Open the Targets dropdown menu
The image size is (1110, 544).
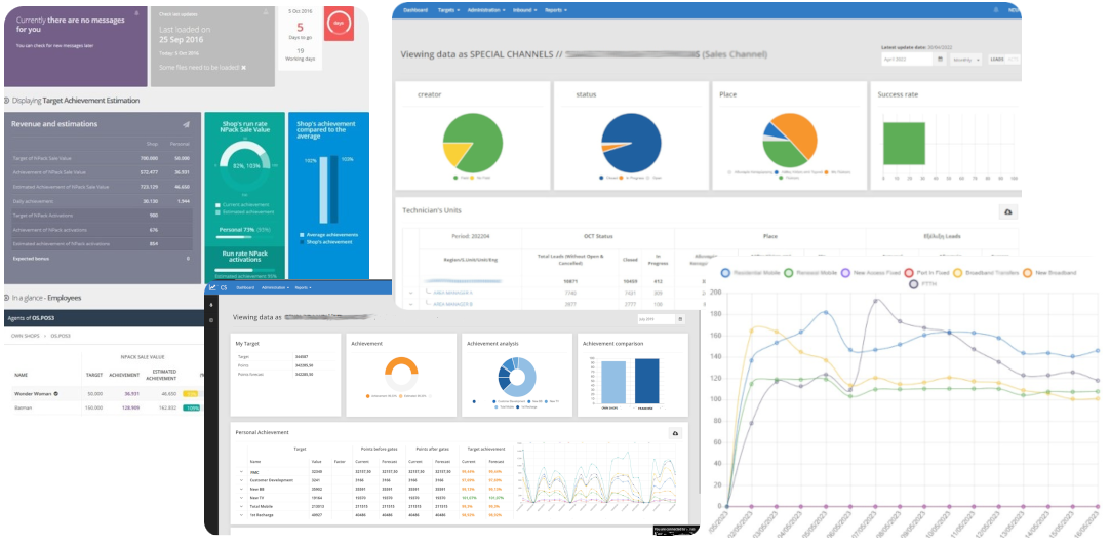[450, 9]
